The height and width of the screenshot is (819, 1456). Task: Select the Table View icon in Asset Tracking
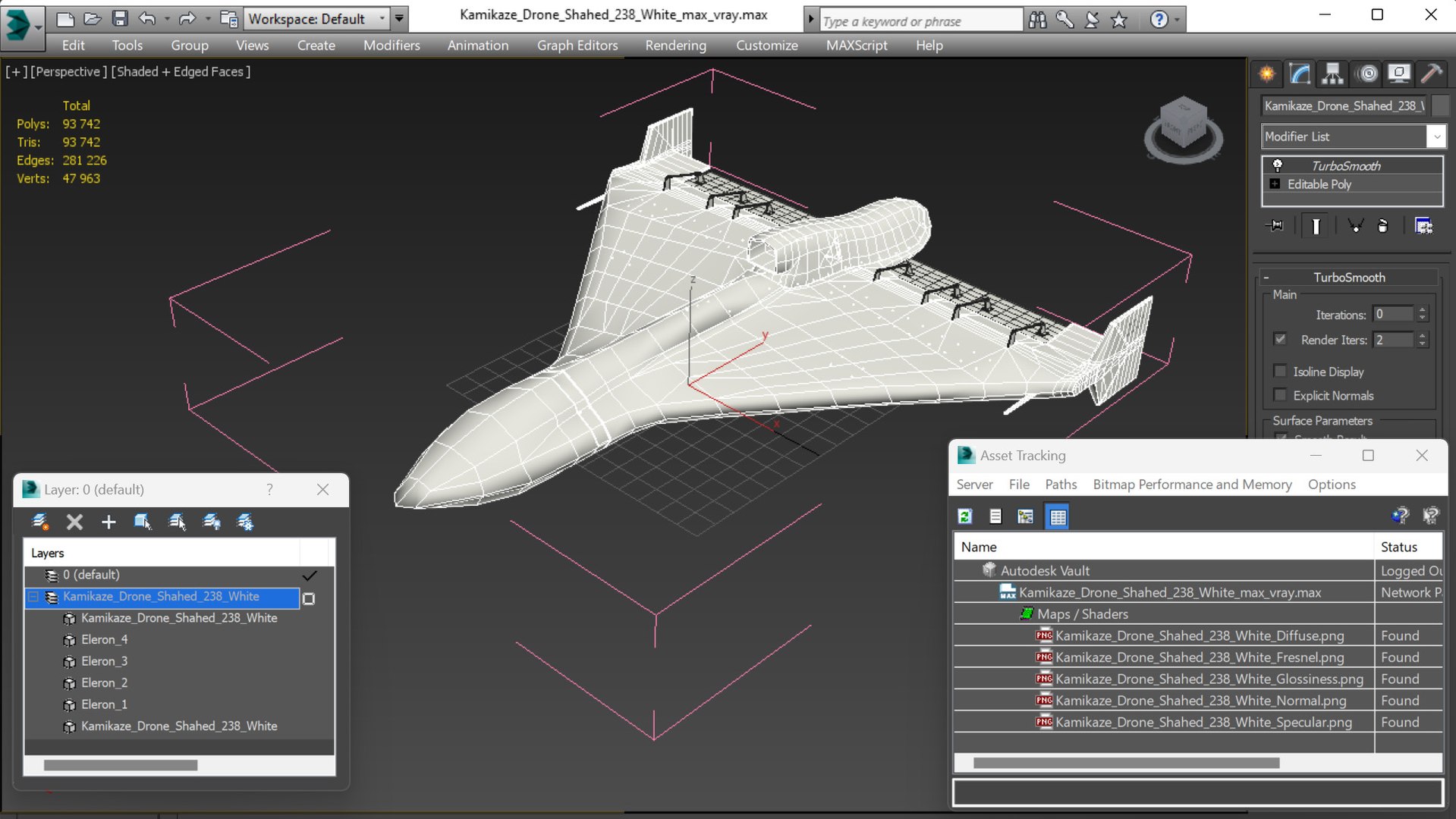(1057, 516)
